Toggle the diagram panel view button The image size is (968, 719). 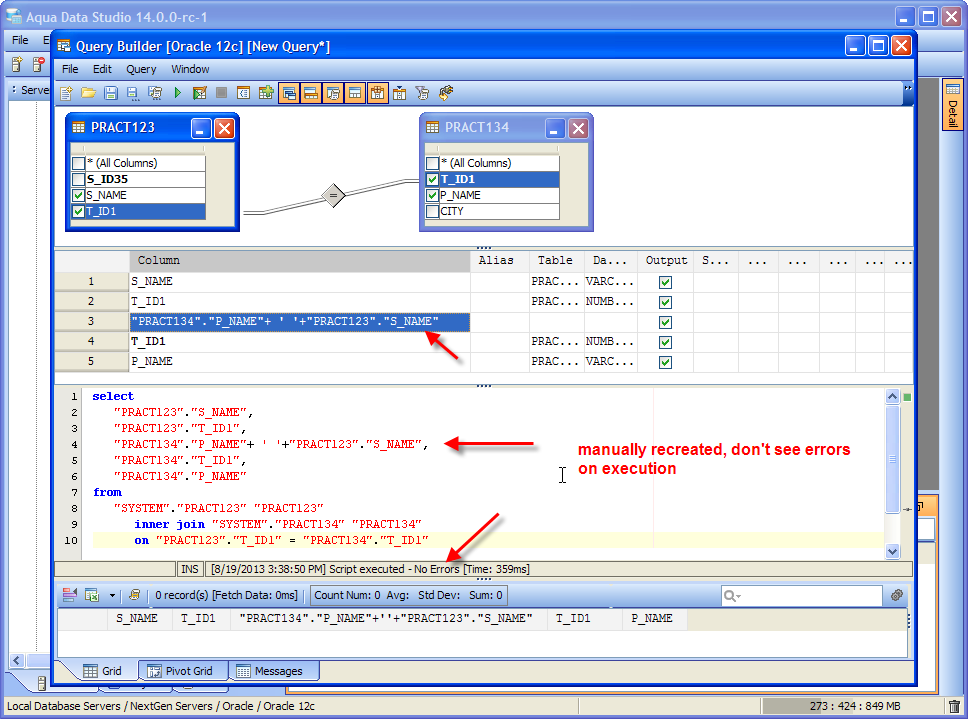click(x=289, y=94)
